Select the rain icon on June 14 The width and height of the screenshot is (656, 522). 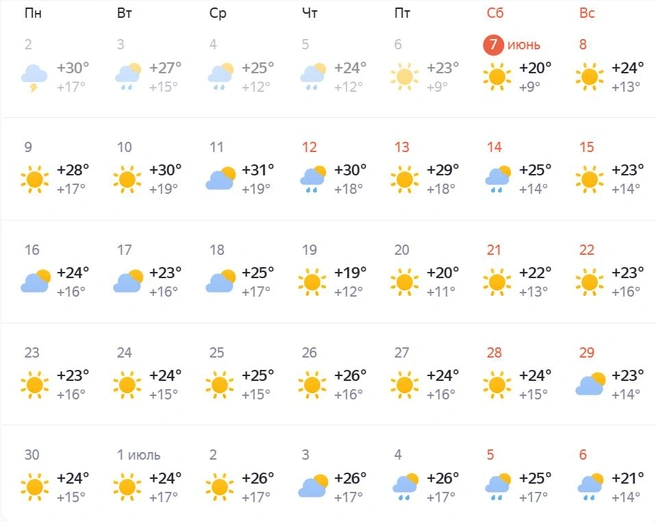point(498,179)
